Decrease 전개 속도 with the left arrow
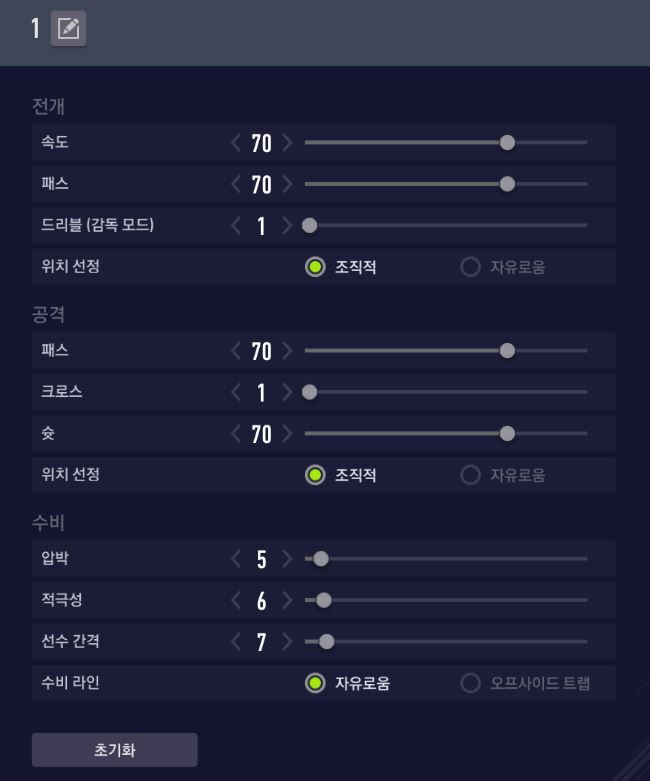The height and width of the screenshot is (781, 650). pyautogui.click(x=236, y=143)
